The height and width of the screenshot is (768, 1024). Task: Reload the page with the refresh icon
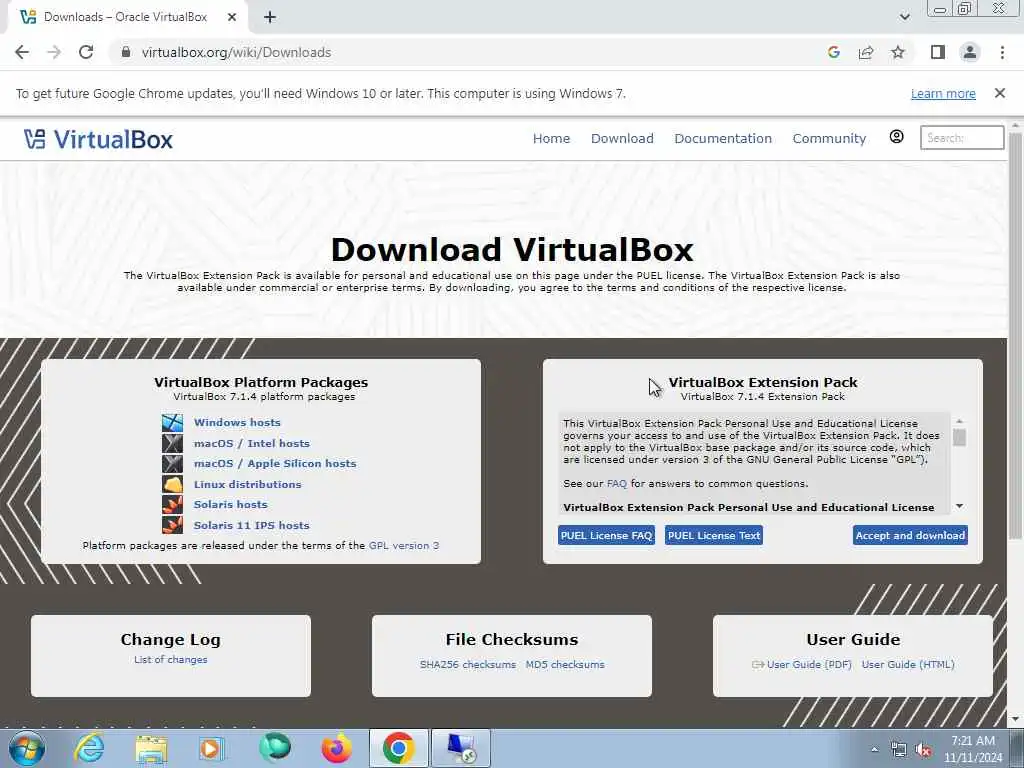(86, 52)
